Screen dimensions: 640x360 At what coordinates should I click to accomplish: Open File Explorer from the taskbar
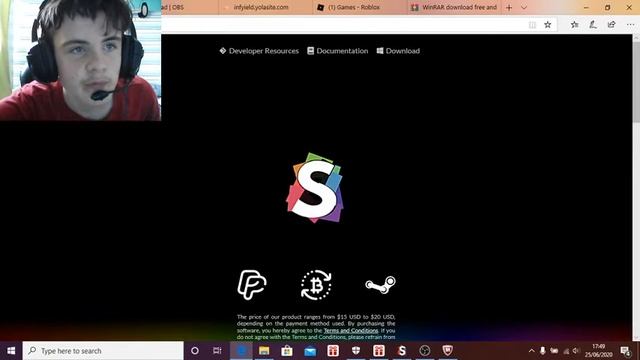[x=264, y=351]
